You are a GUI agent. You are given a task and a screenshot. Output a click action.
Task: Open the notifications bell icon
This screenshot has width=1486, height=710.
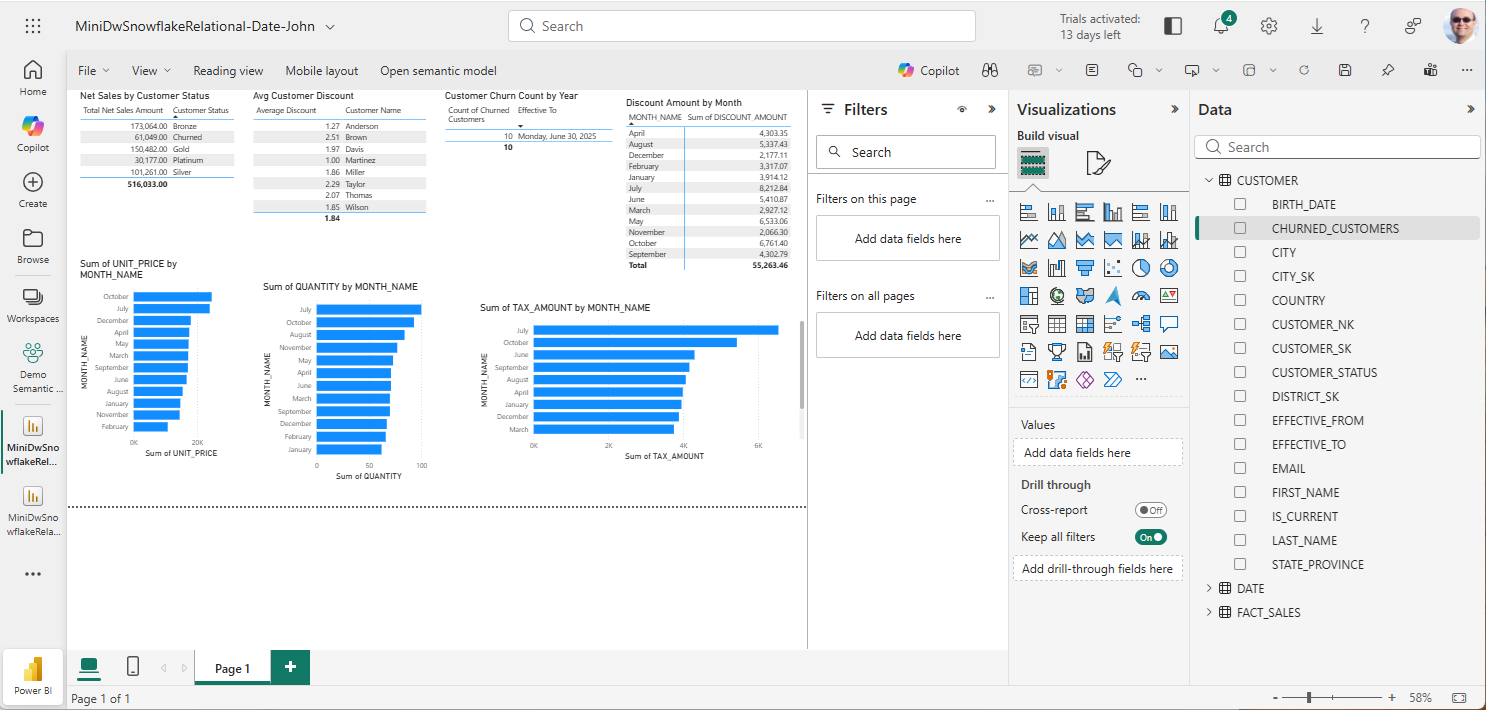(x=1221, y=26)
